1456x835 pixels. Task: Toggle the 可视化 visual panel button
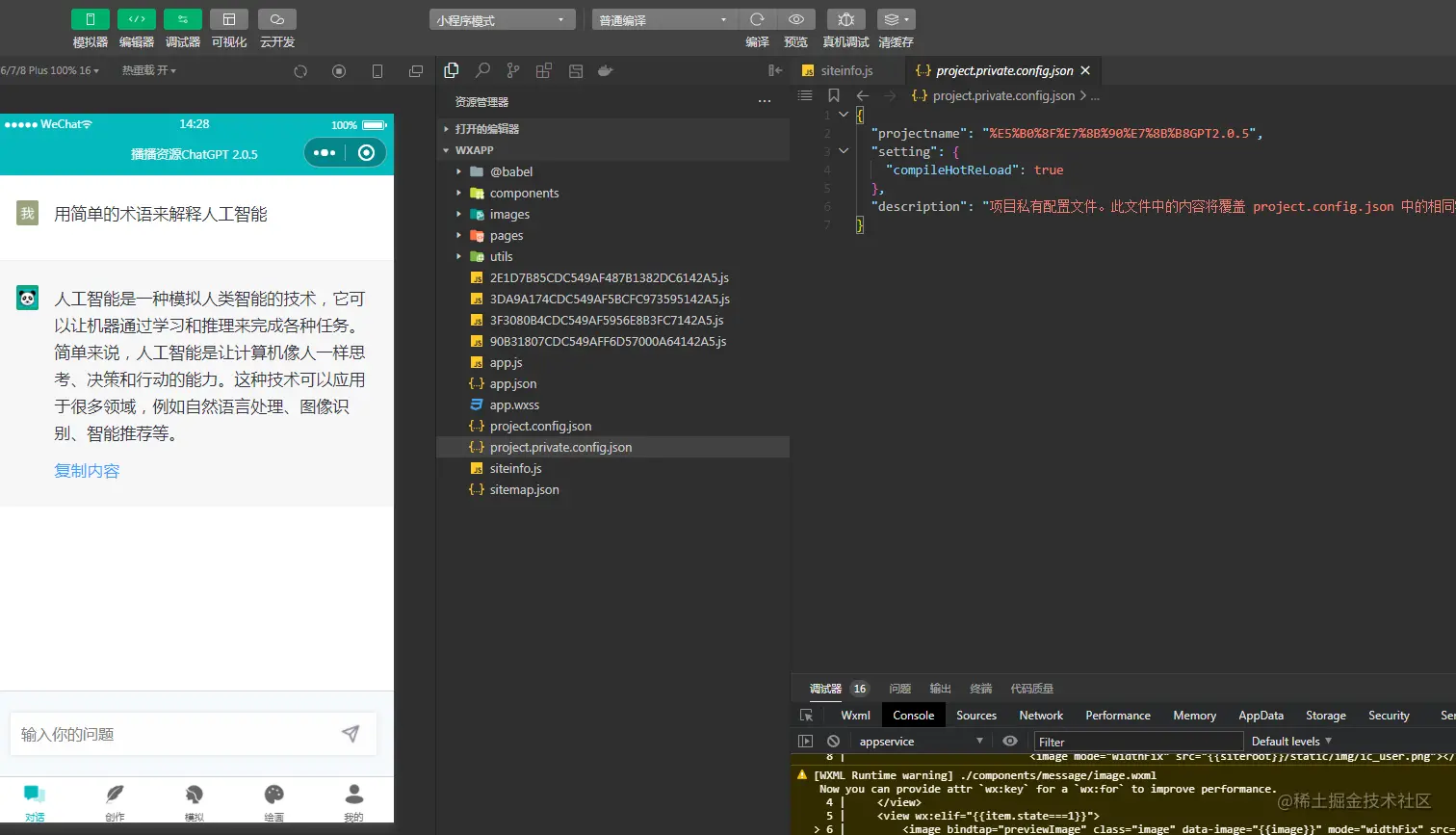(229, 19)
